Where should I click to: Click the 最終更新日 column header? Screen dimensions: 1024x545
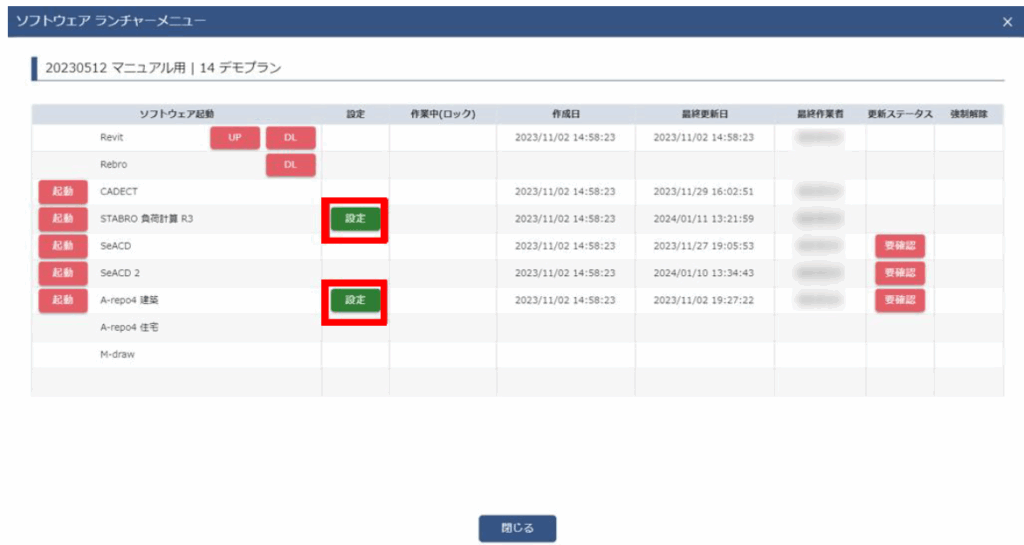click(x=704, y=114)
